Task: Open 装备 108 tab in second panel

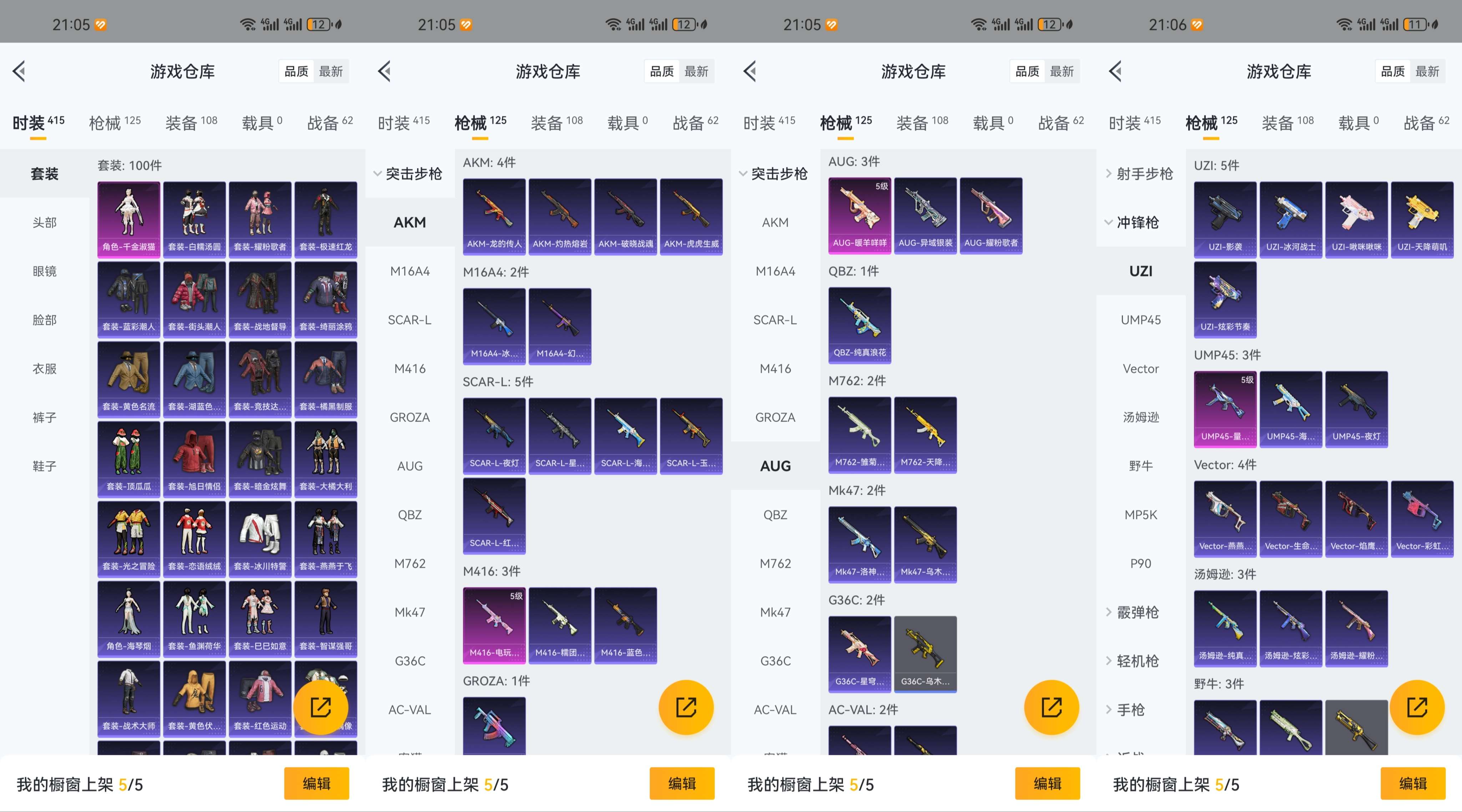Action: coord(557,122)
